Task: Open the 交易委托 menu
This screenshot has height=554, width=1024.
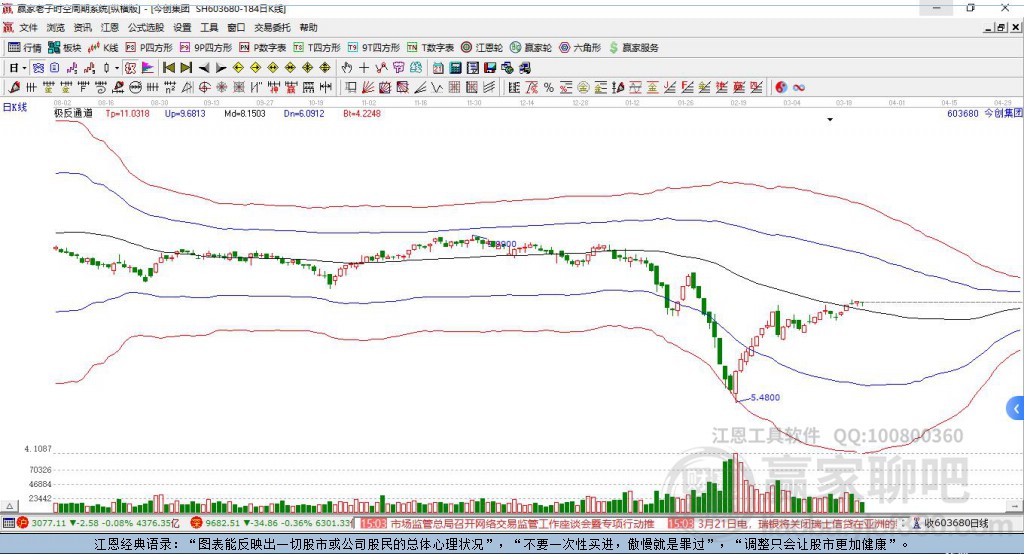Action: tap(272, 27)
